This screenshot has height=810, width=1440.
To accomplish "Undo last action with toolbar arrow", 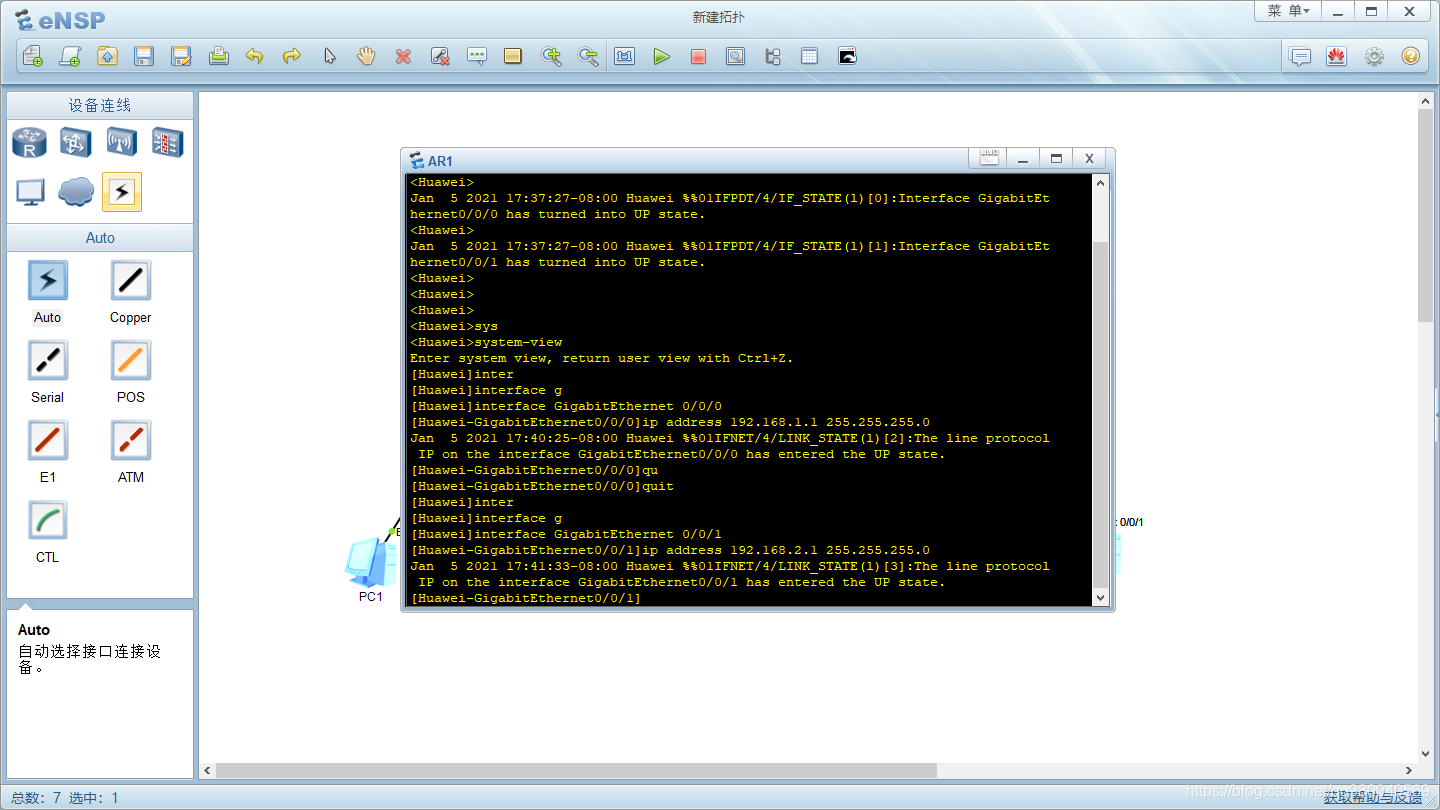I will (x=255, y=57).
